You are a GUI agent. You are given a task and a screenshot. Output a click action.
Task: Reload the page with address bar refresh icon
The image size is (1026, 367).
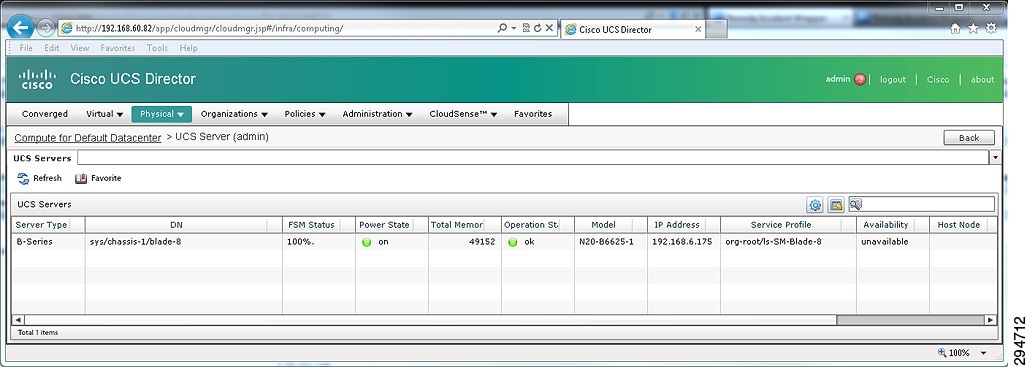(x=537, y=28)
